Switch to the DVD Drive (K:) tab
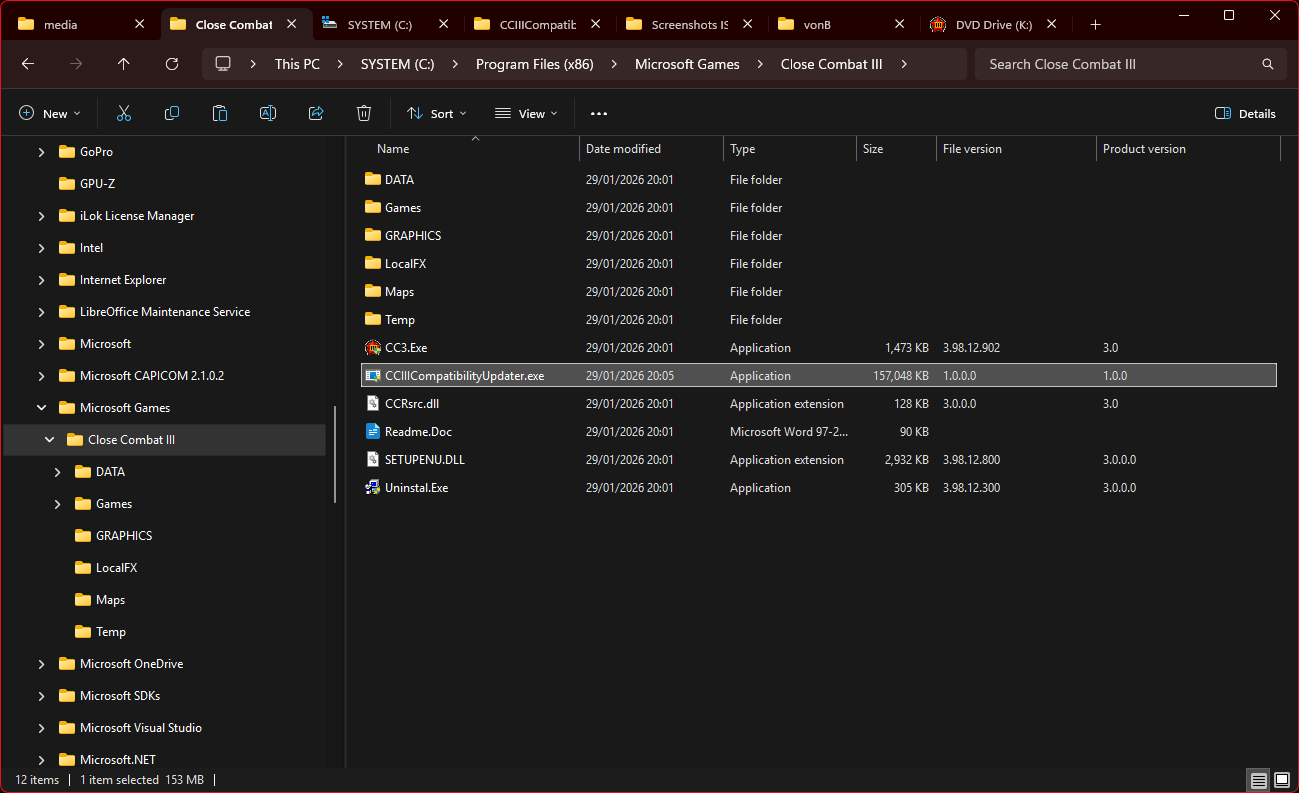Image resolution: width=1299 pixels, height=793 pixels. coord(995,24)
